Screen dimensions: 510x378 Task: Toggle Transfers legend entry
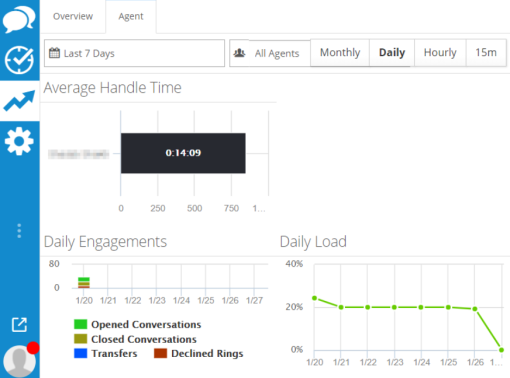point(106,353)
